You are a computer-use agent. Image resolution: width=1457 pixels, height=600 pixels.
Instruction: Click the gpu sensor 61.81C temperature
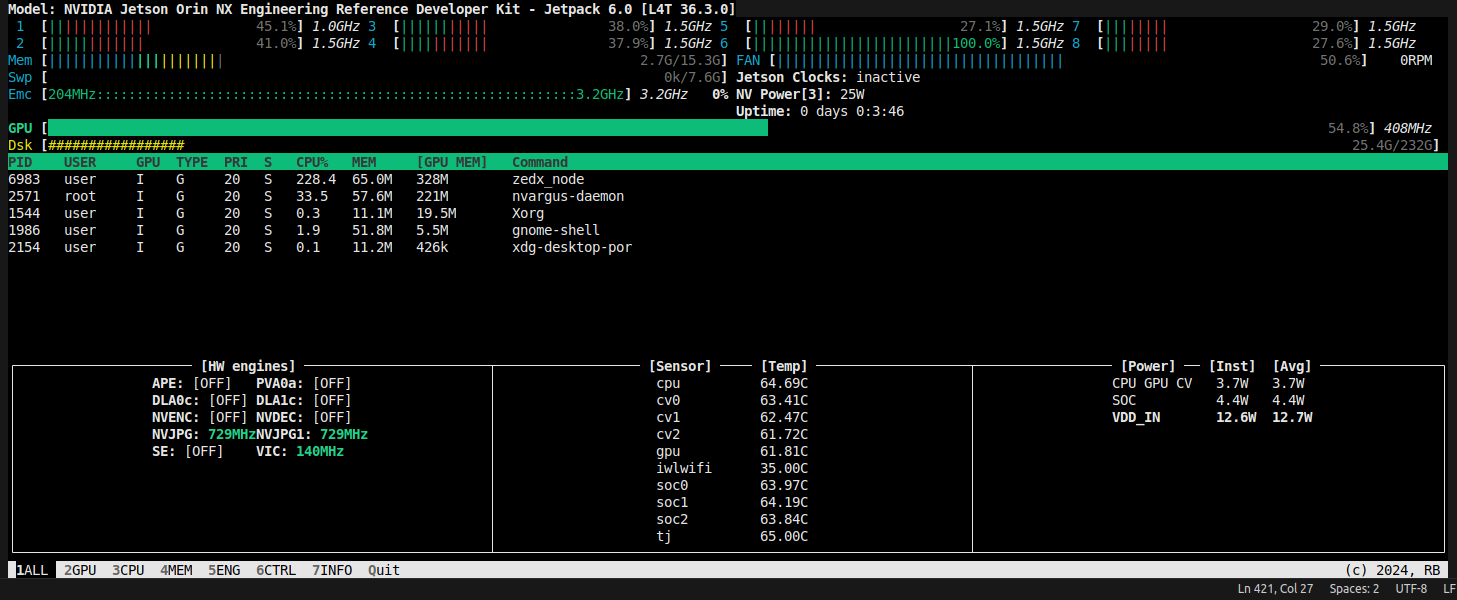(x=784, y=451)
